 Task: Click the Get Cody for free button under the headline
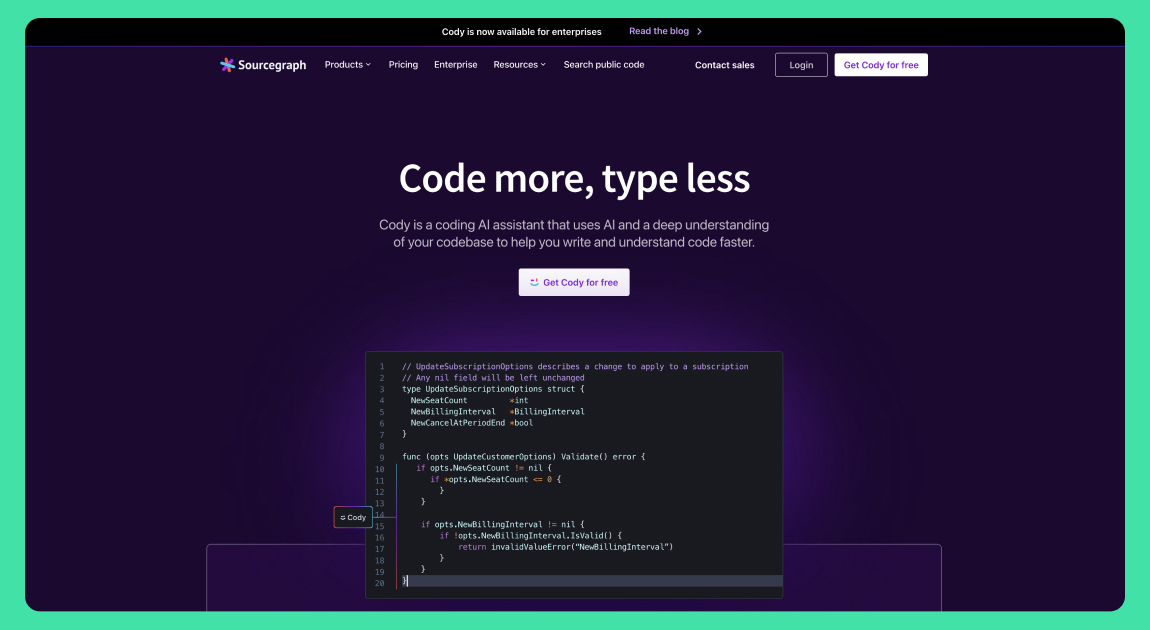(x=574, y=282)
